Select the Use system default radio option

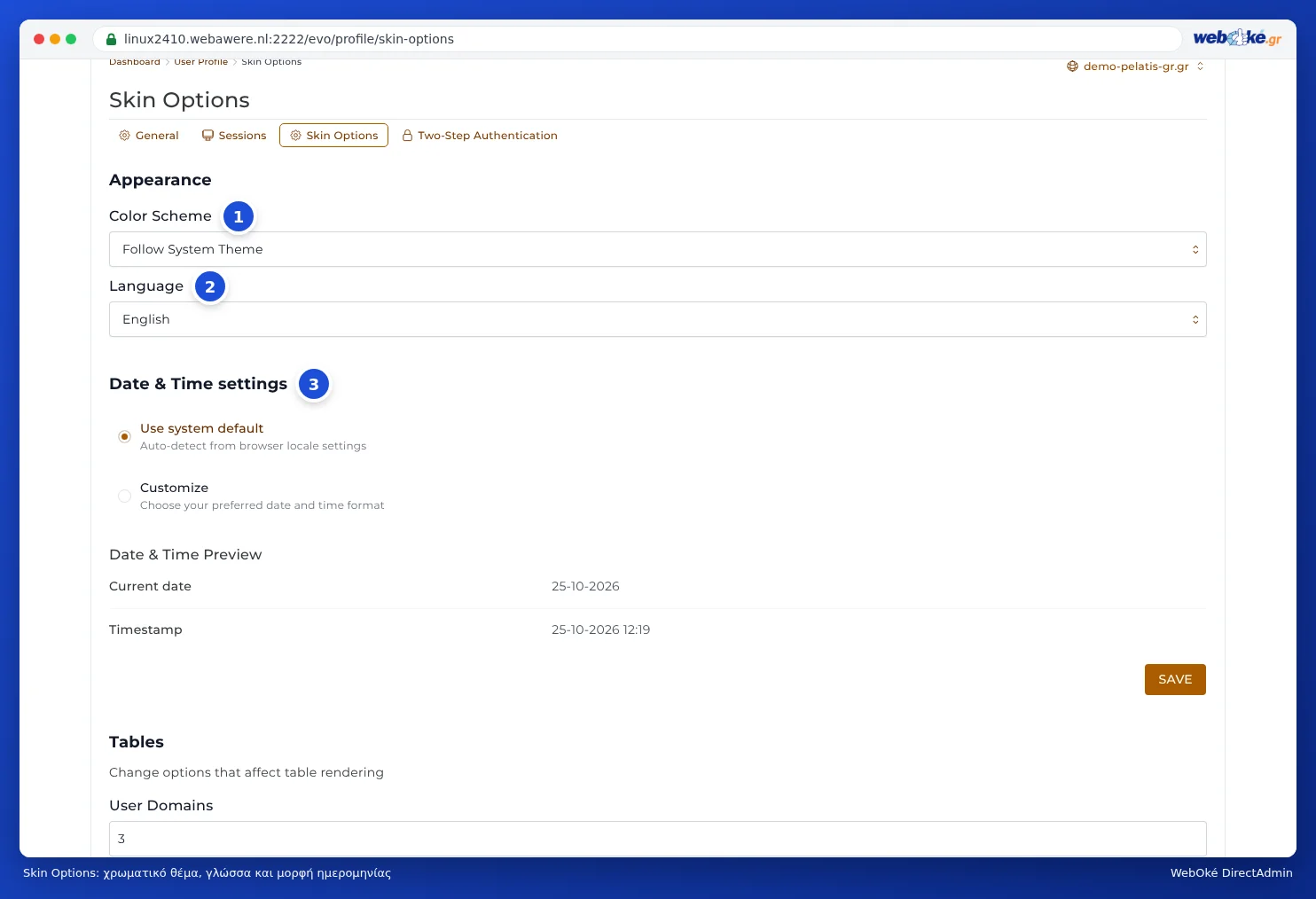[124, 436]
